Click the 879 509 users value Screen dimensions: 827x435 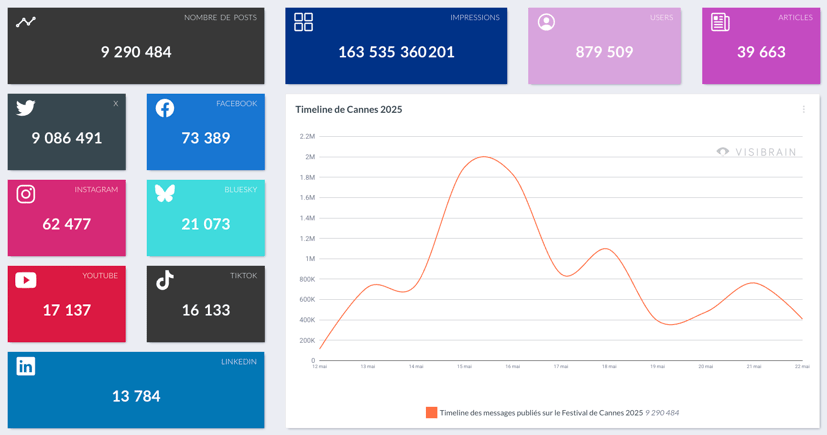coord(604,52)
